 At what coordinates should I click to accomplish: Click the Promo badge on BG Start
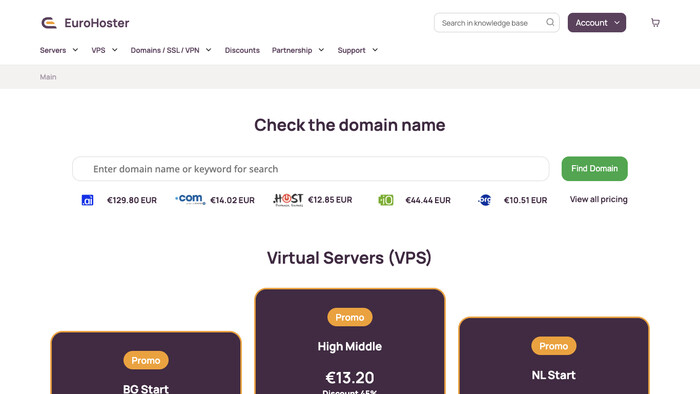click(146, 360)
